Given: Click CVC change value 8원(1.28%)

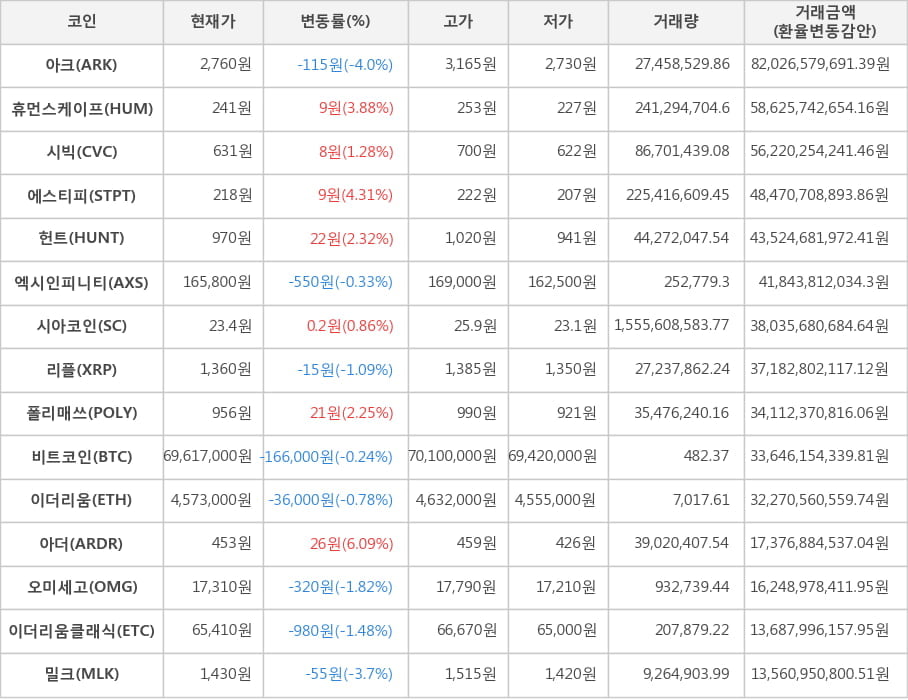Looking at the screenshot, I should pos(356,152).
